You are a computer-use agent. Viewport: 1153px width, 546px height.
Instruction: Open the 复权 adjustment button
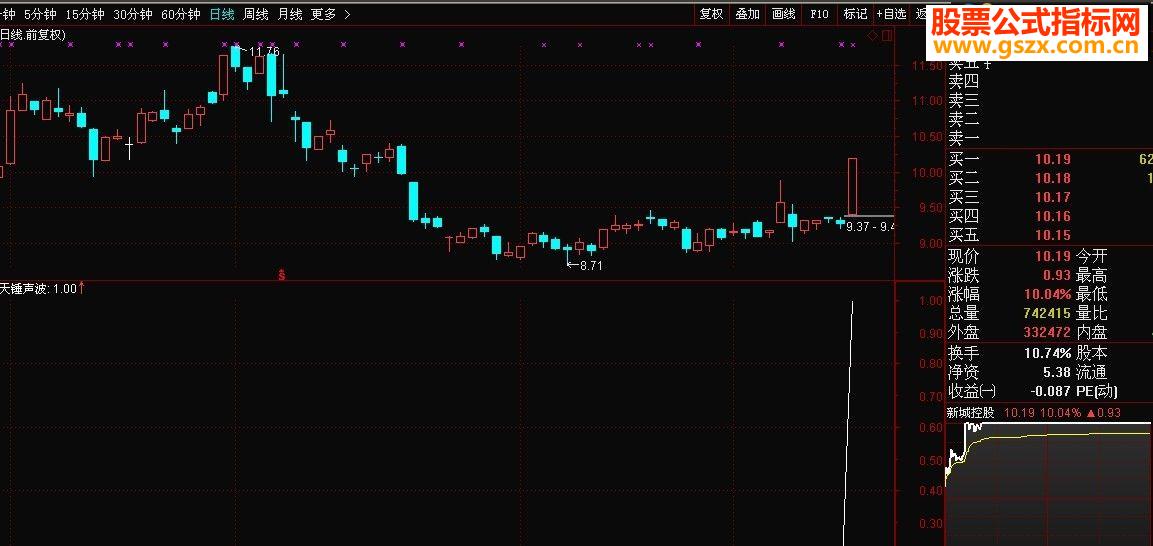711,13
